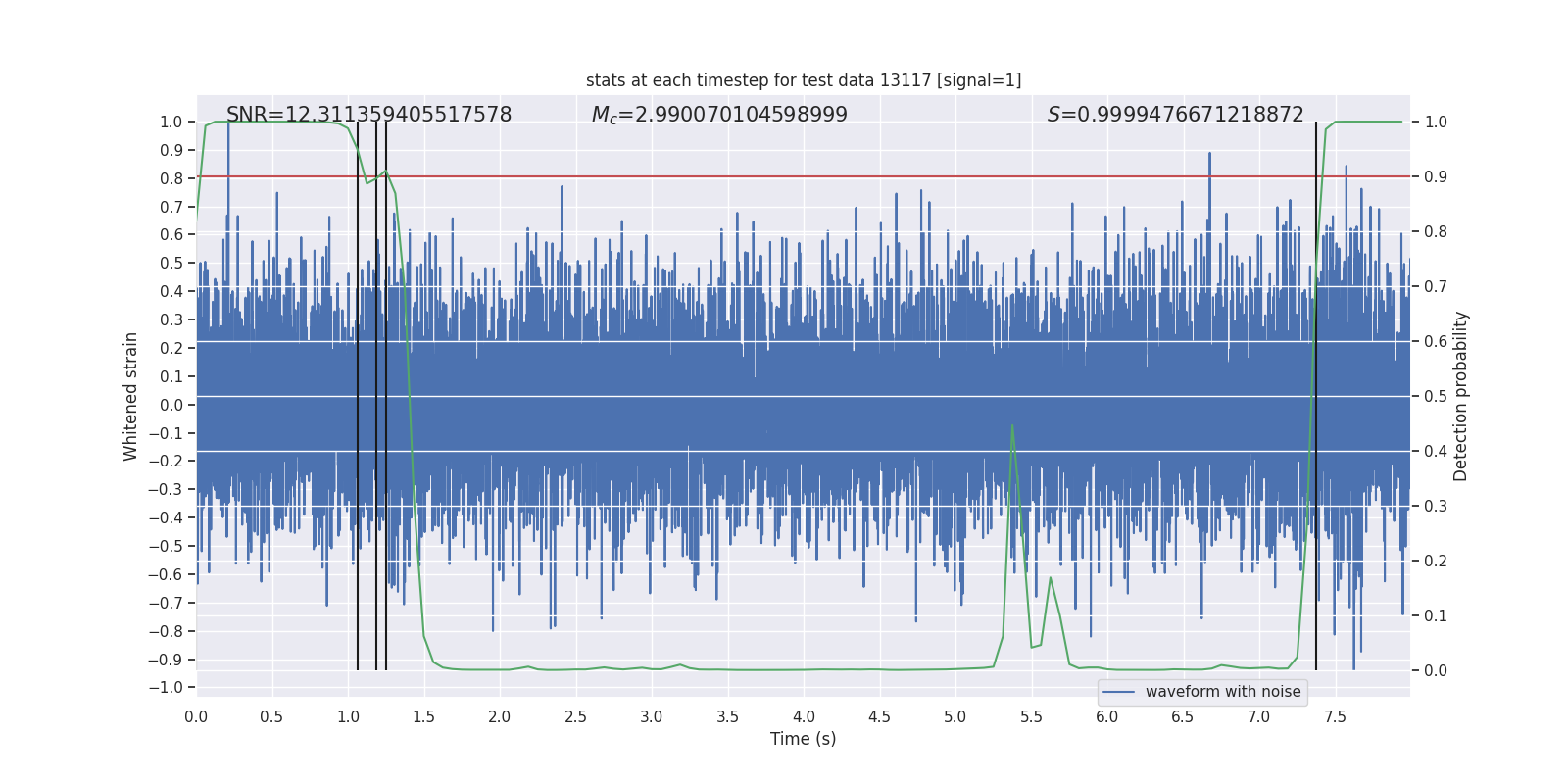Viewport: 1568px width, 784px height.
Task: Click the blue line sample in legend
Action: (1118, 692)
